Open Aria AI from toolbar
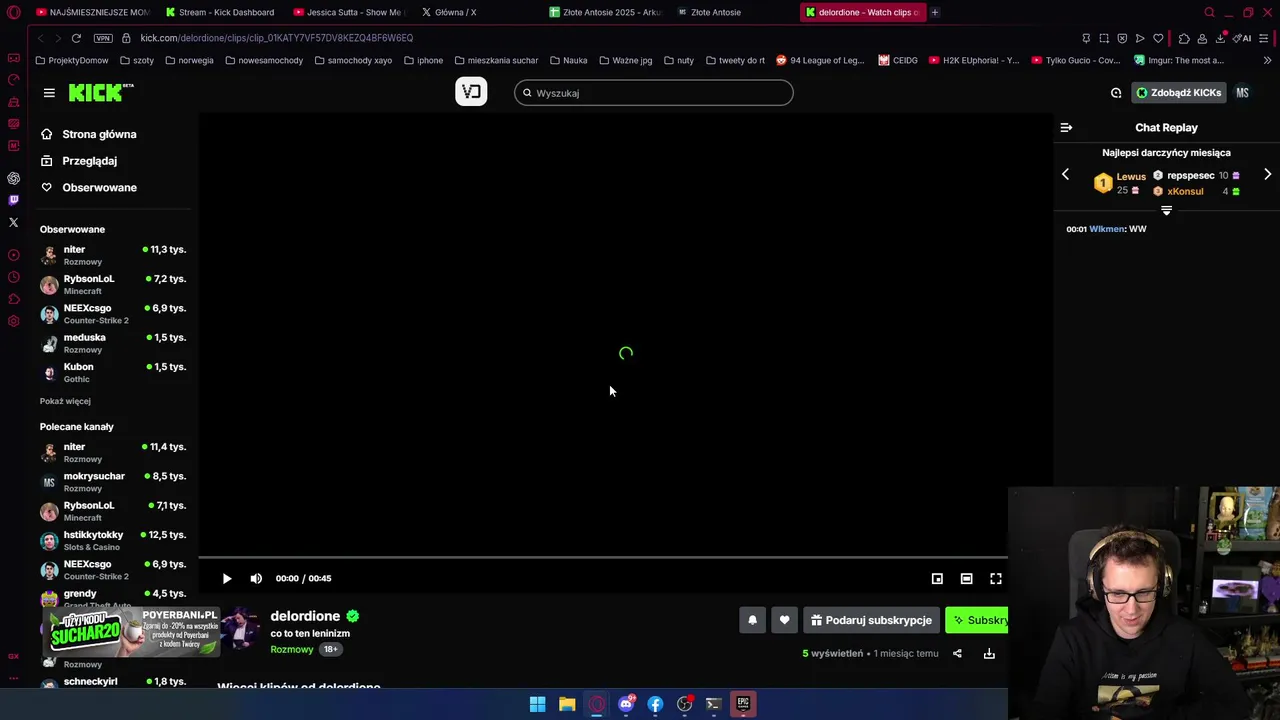The image size is (1280, 720). tap(1242, 38)
